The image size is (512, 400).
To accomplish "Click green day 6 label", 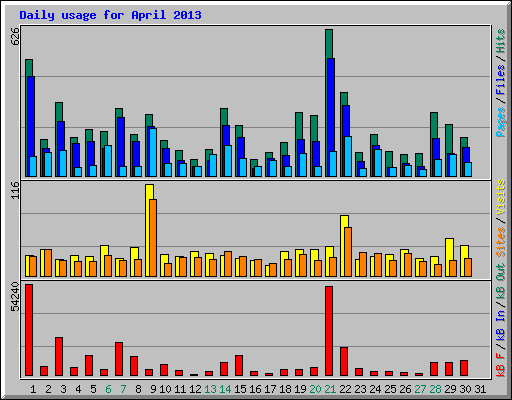I will pyautogui.click(x=108, y=389).
